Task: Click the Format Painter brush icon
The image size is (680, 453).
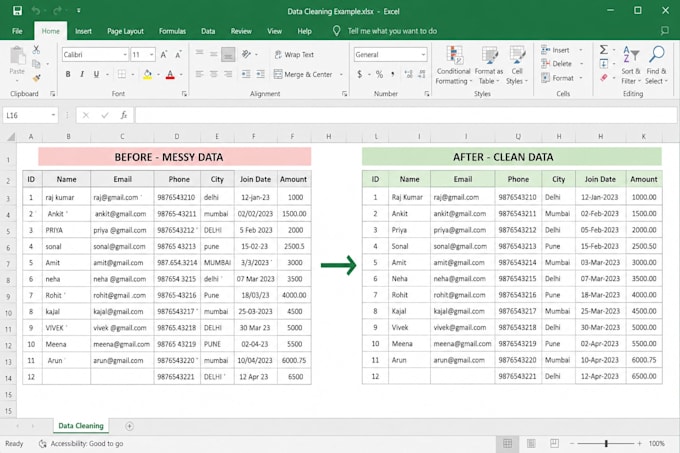Action: [36, 78]
